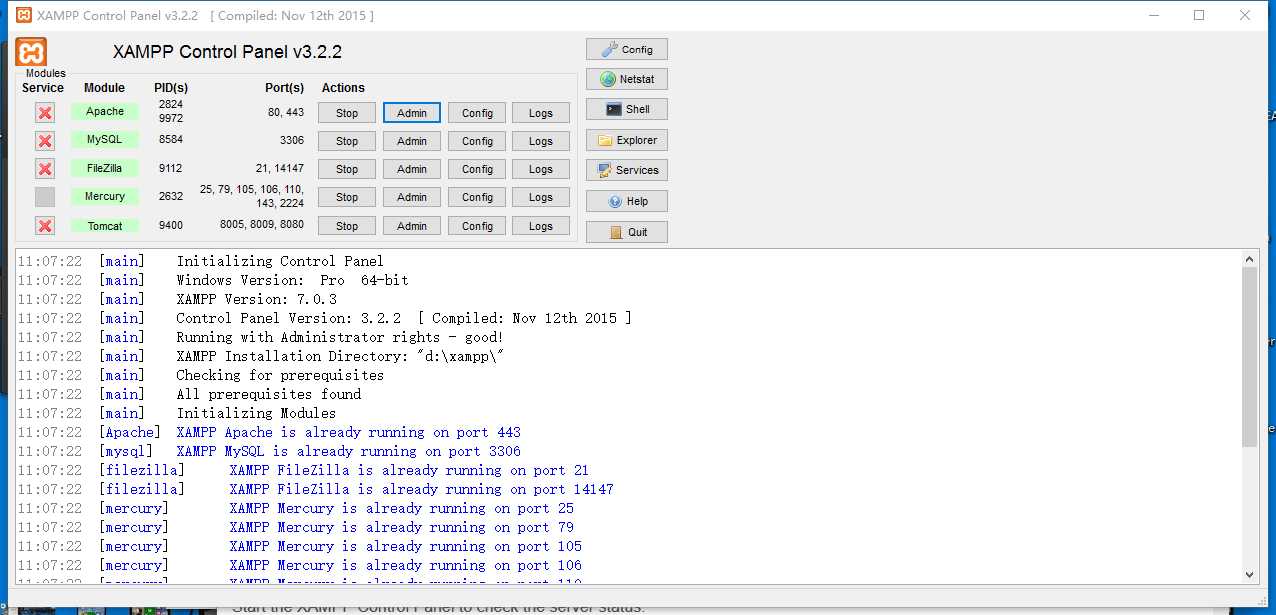Toggle the Mercury service checkbox
The width and height of the screenshot is (1276, 615).
pos(45,197)
